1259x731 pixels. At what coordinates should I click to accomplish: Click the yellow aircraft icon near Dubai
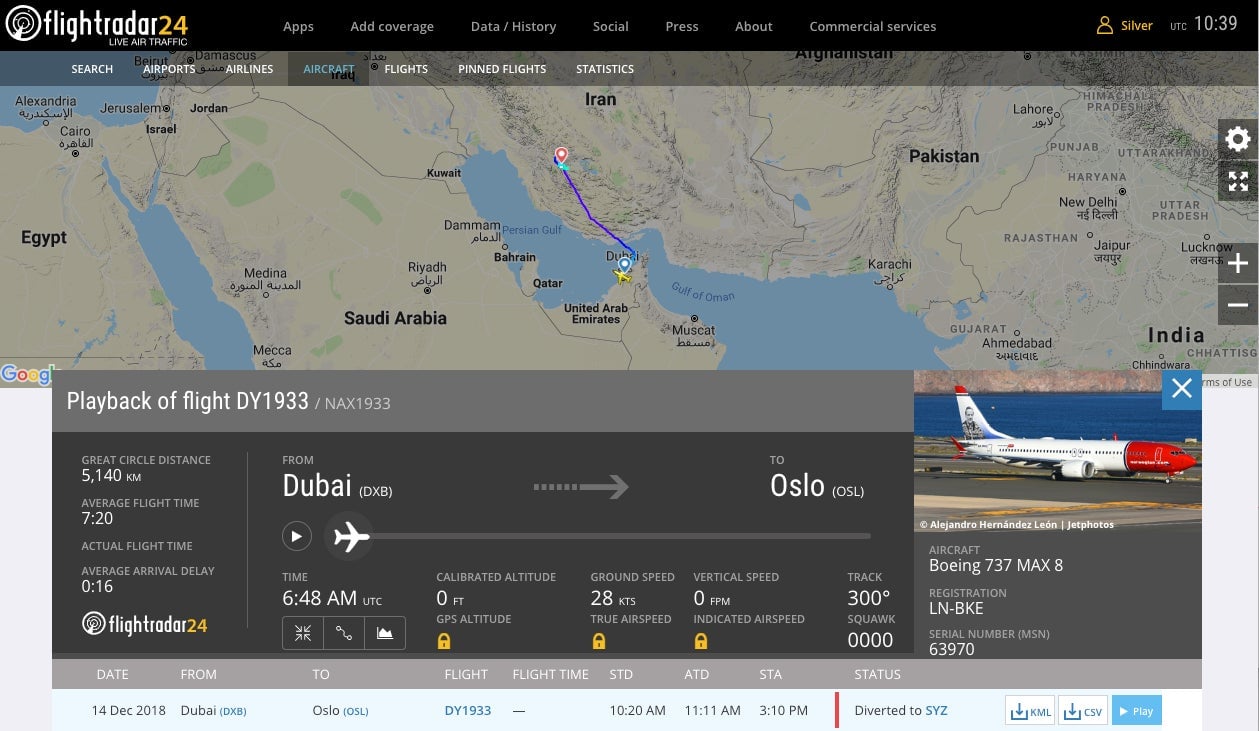pos(624,277)
